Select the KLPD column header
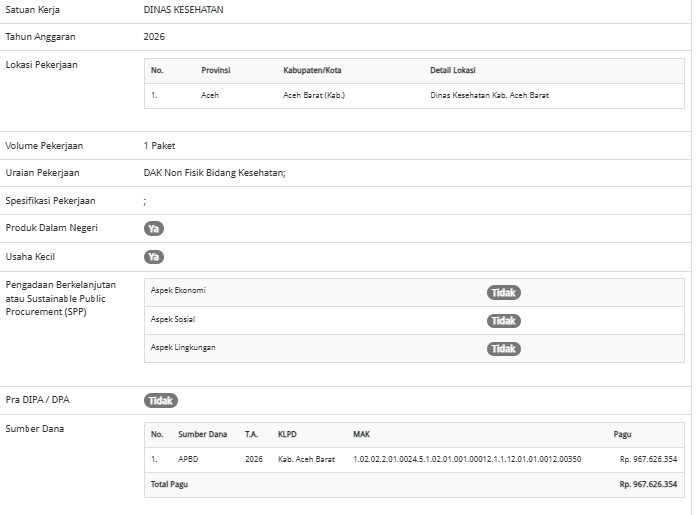 pos(287,434)
